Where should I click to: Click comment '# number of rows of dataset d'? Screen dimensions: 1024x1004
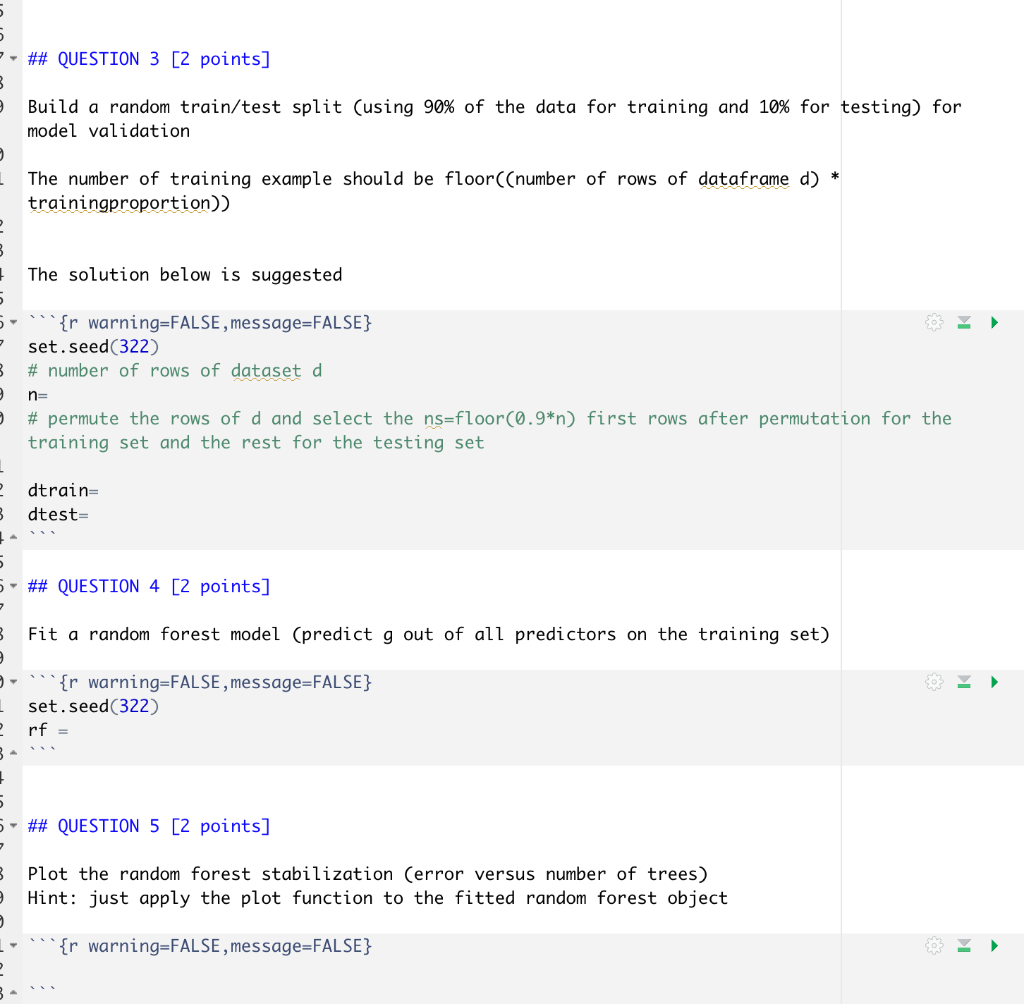(175, 370)
